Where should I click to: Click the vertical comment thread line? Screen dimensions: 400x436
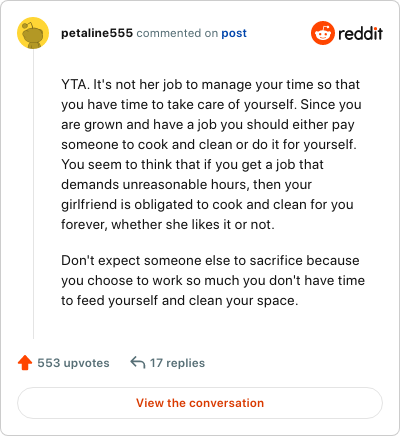click(33, 194)
